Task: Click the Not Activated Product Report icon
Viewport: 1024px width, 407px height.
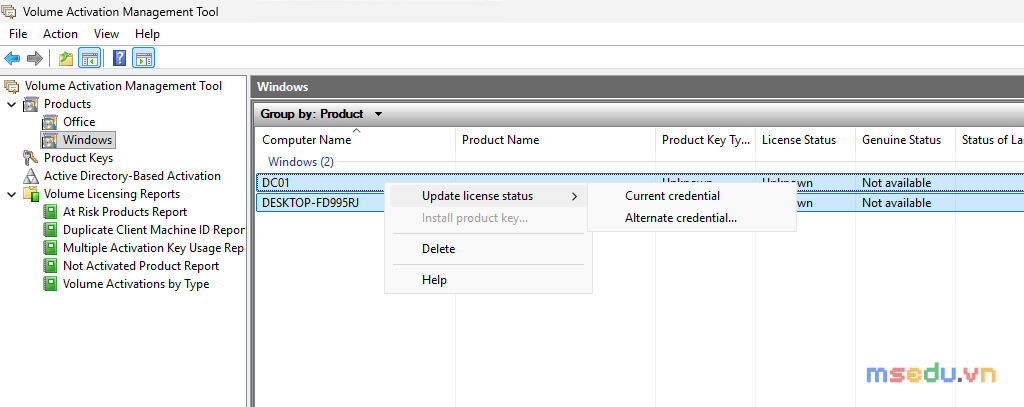Action: (x=50, y=266)
